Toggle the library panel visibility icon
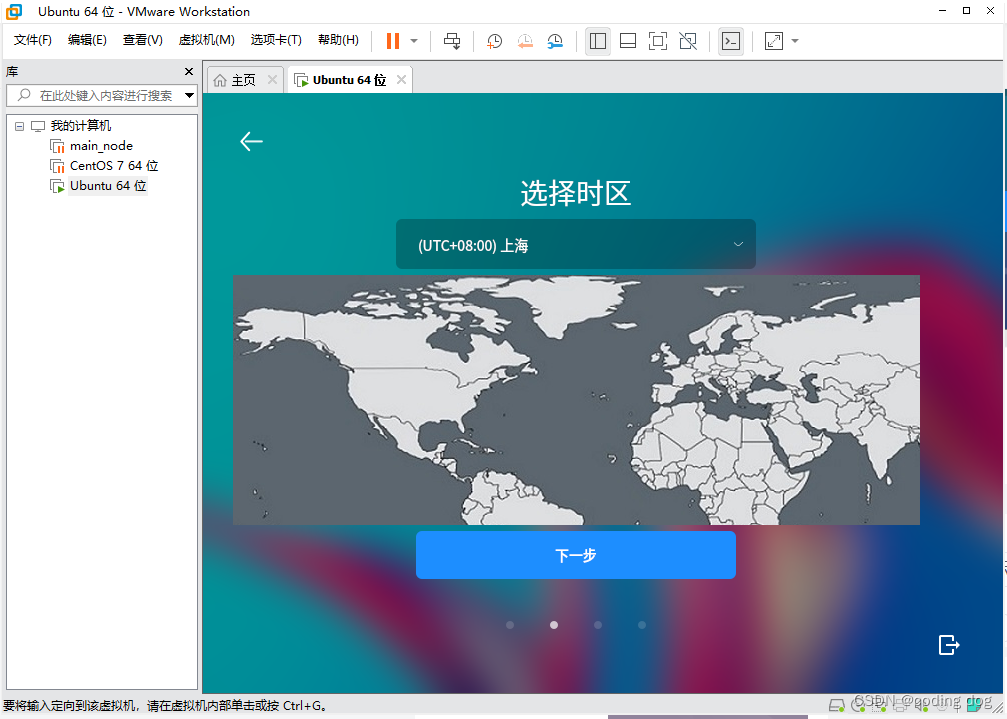This screenshot has height=719, width=1007. coord(598,41)
